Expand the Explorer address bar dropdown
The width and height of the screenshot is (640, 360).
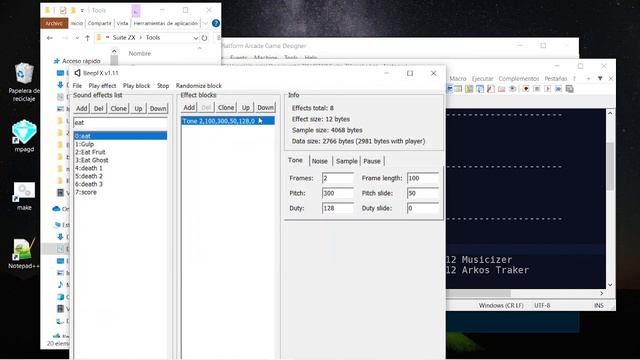195,38
